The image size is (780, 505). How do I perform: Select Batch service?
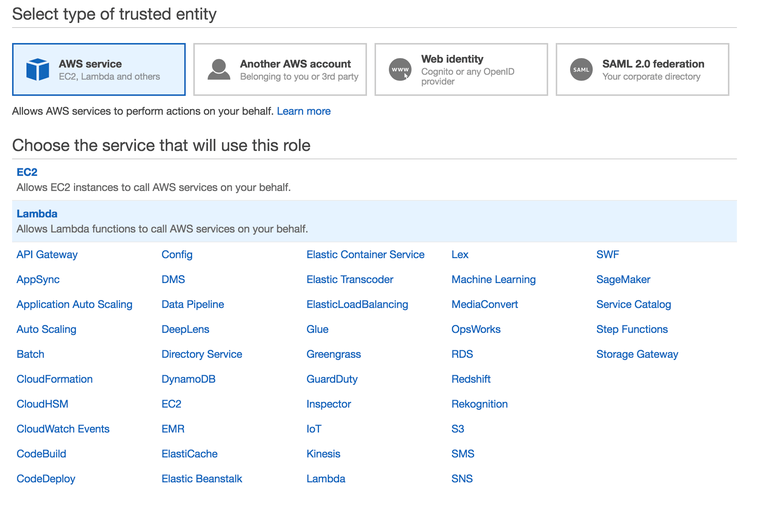point(30,354)
